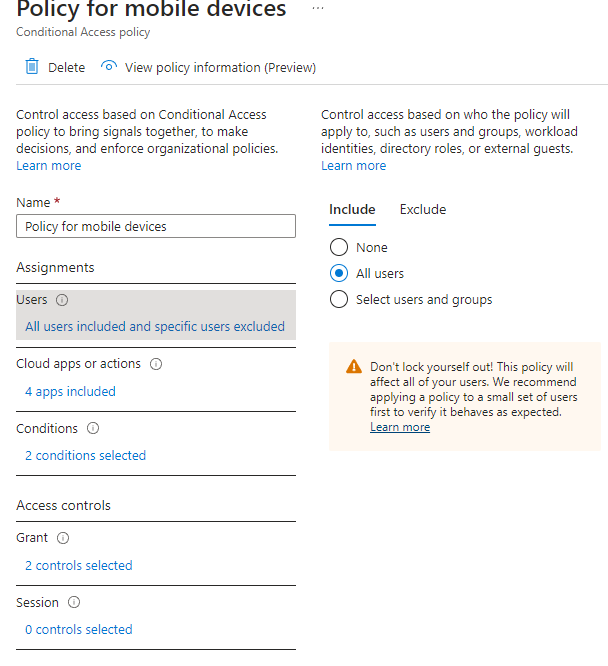Viewport: 608px width, 666px height.
Task: Open the 2 conditions selected link
Action: click(85, 455)
